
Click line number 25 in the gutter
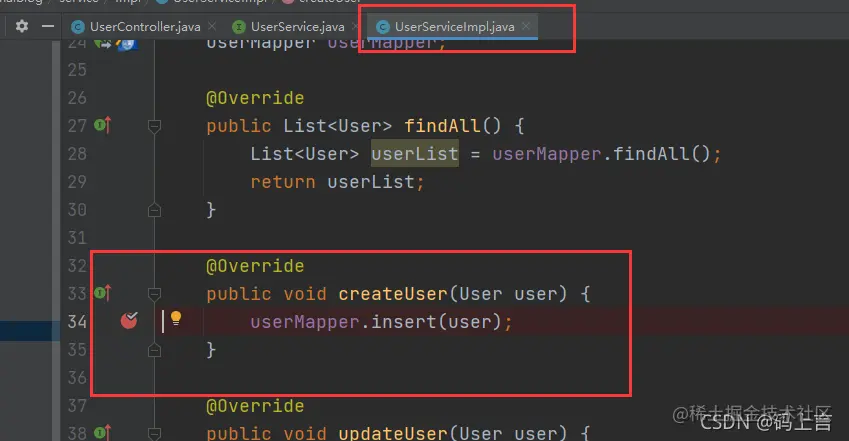tap(77, 70)
